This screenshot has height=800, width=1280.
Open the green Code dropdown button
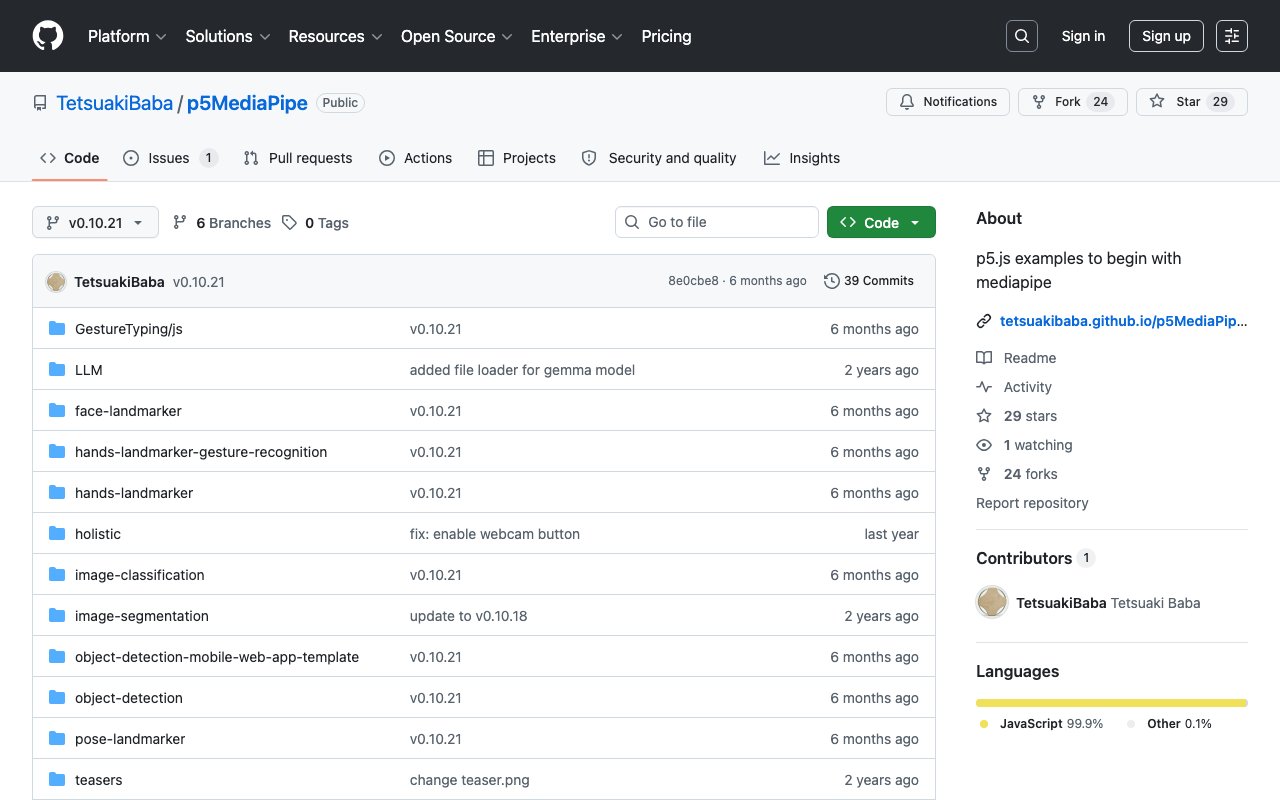[881, 223]
